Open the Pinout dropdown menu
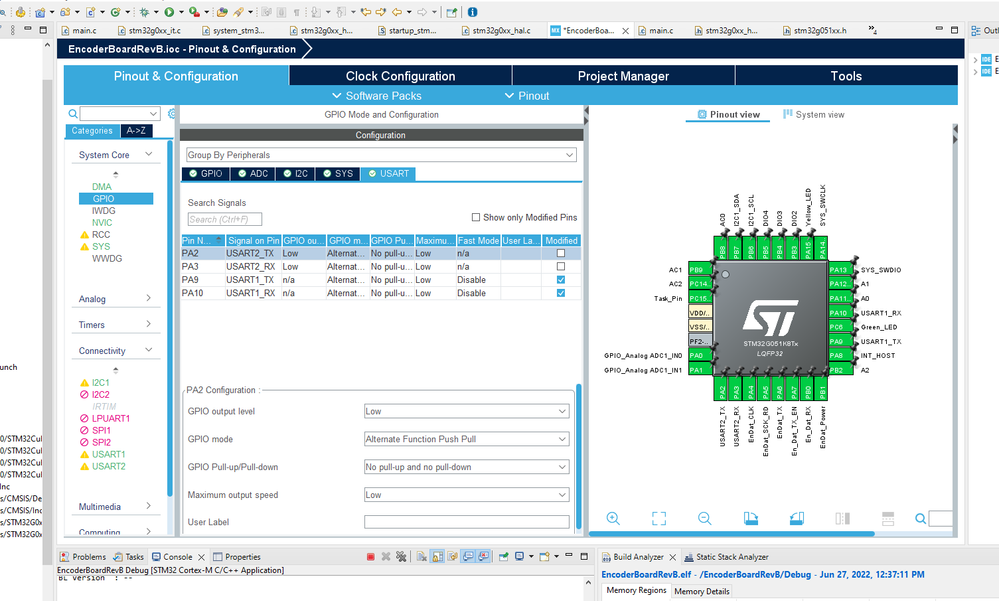999x601 pixels. coord(527,96)
